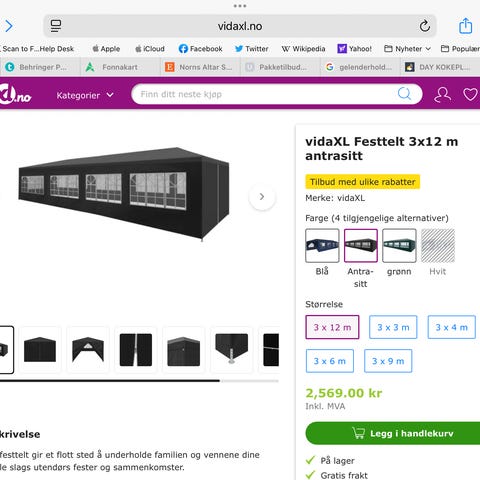Go forward with the browser arrow
Image resolution: width=480 pixels, height=480 pixels.
pyautogui.click(x=9, y=26)
